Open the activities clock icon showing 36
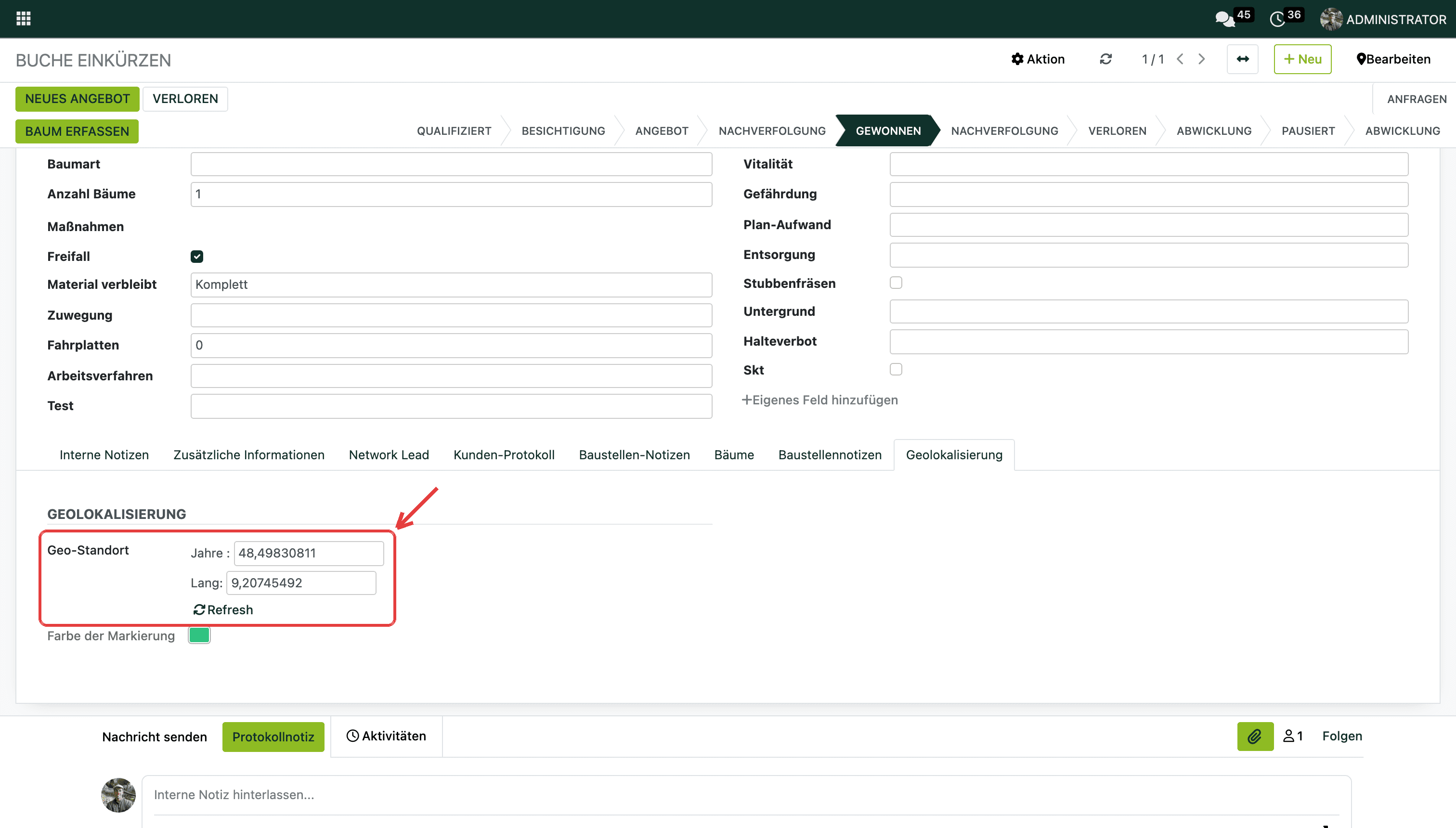Viewport: 1456px width, 828px height. 1277,19
